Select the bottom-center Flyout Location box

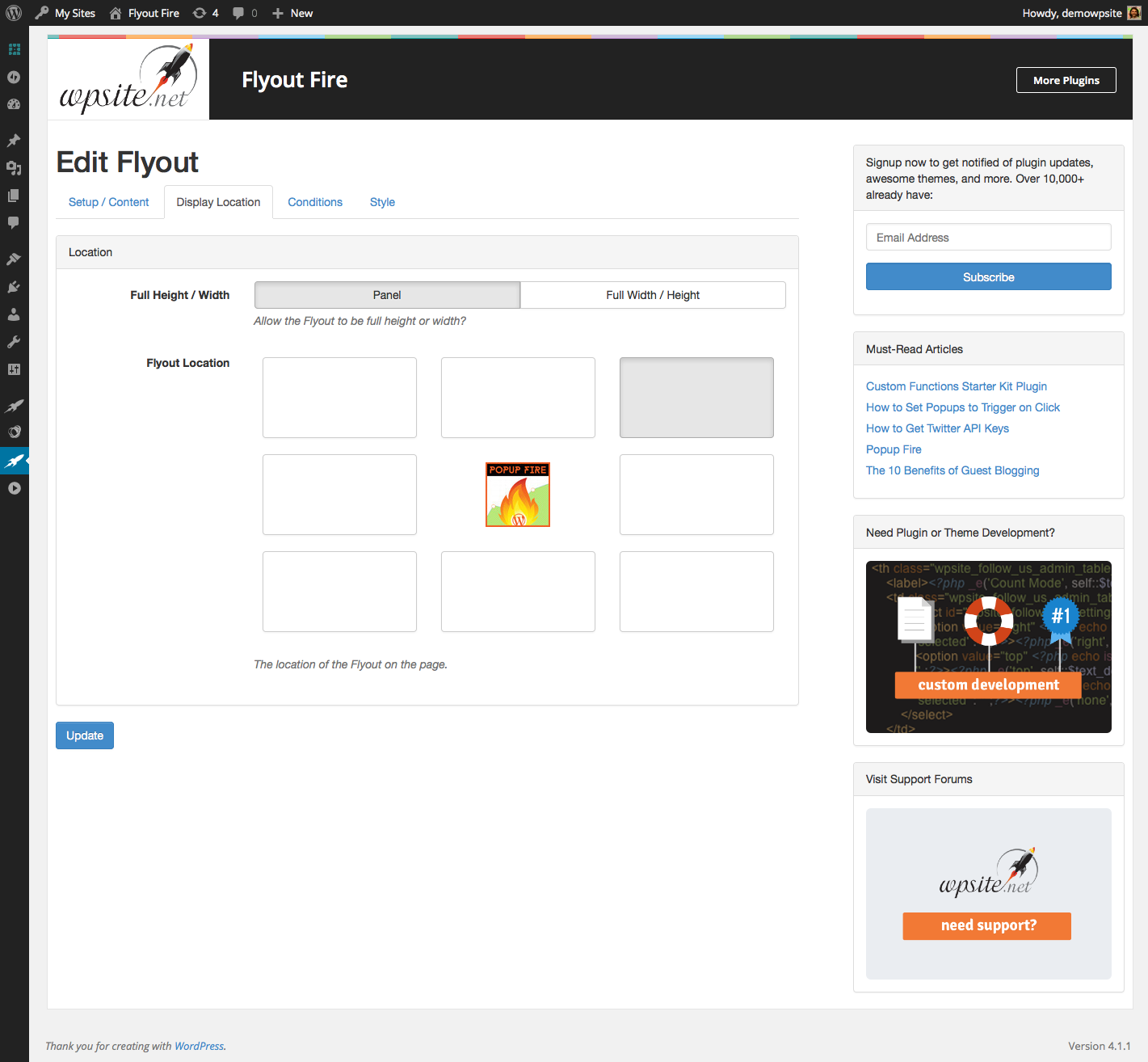(x=518, y=592)
